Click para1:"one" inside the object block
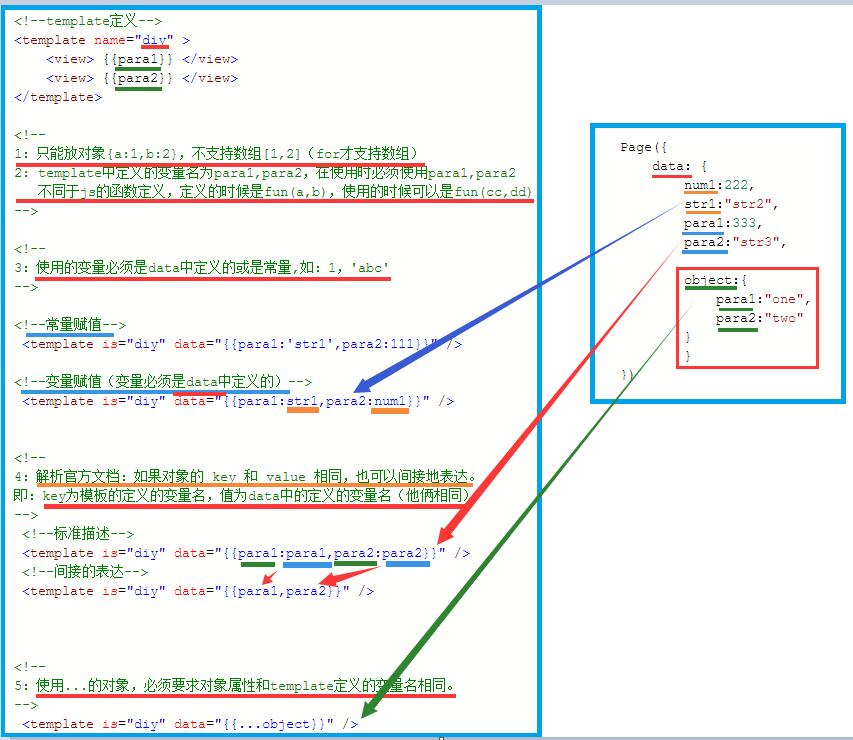 coord(762,300)
